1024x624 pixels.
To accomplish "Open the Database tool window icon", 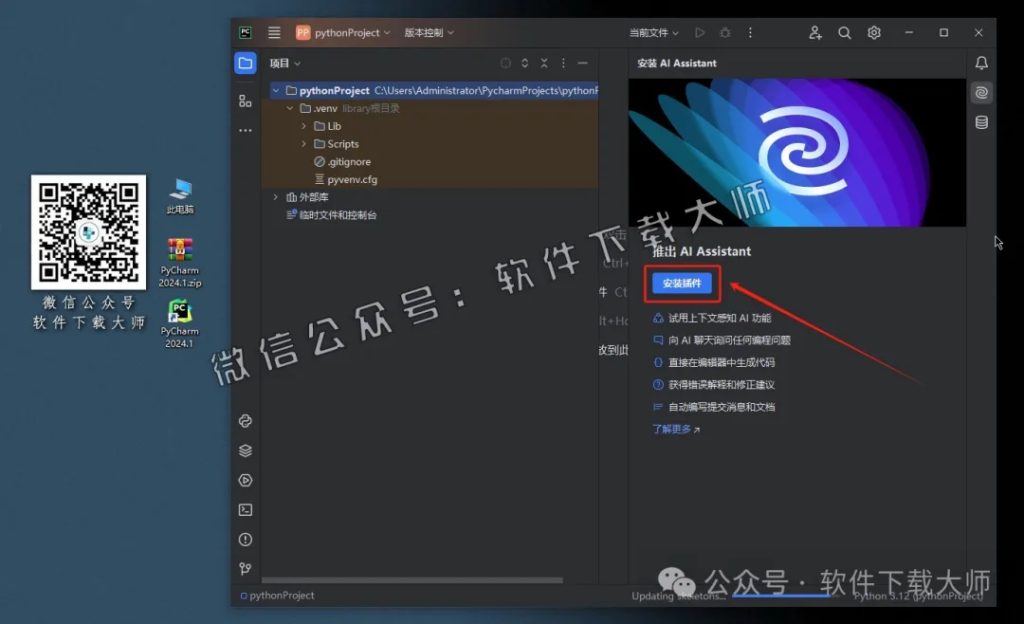I will point(982,122).
